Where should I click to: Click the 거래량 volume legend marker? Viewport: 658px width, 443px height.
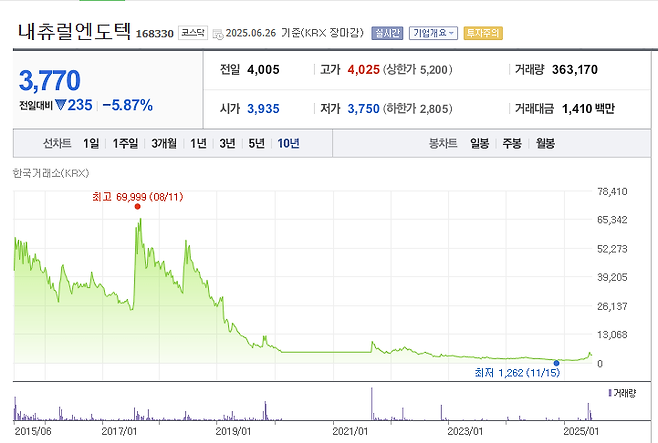(x=609, y=393)
